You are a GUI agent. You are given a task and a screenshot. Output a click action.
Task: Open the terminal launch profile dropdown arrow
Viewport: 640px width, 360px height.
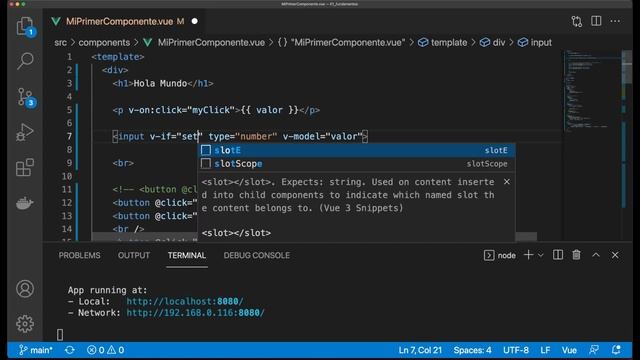541,255
